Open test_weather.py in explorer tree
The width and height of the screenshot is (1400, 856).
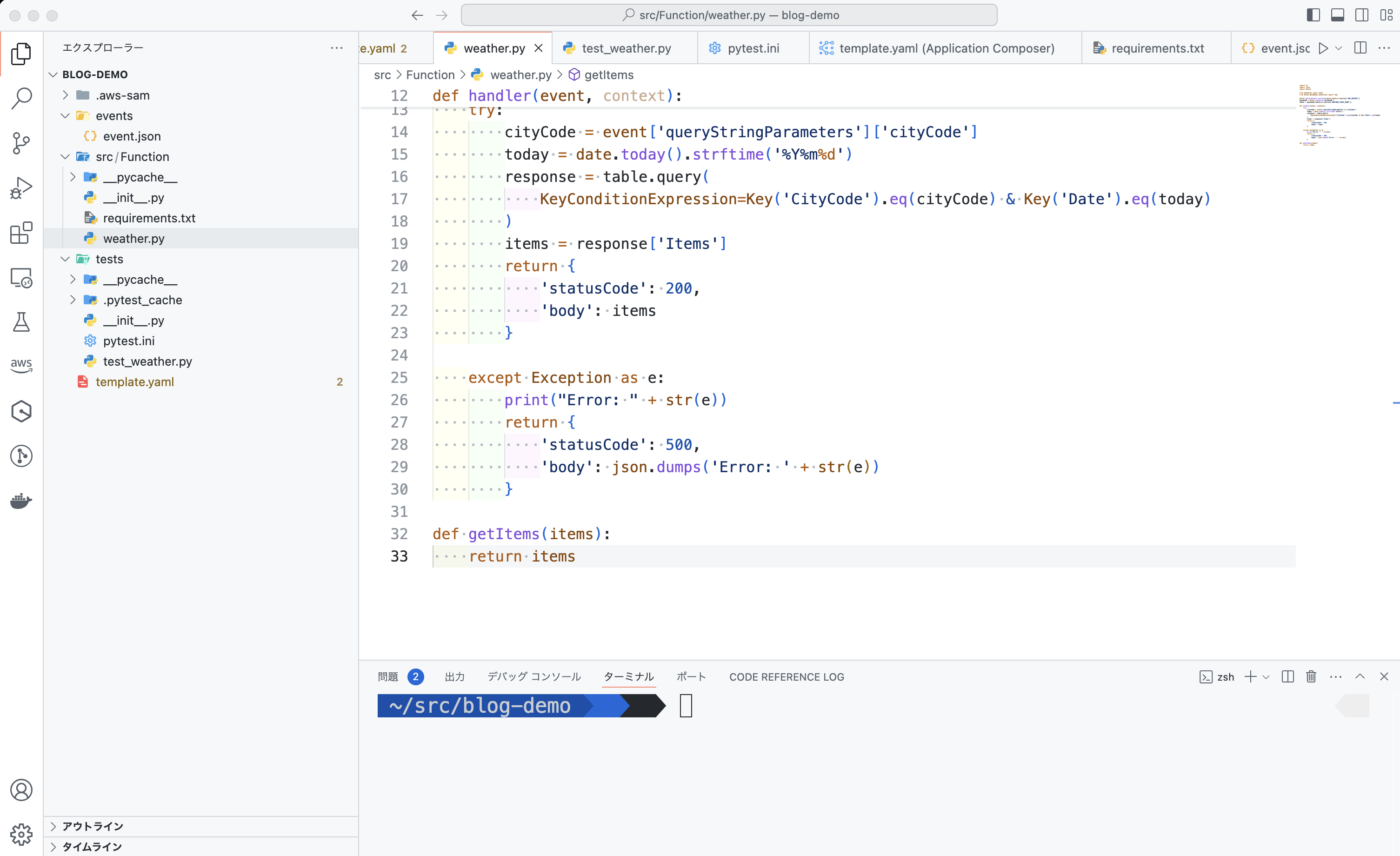201,361
